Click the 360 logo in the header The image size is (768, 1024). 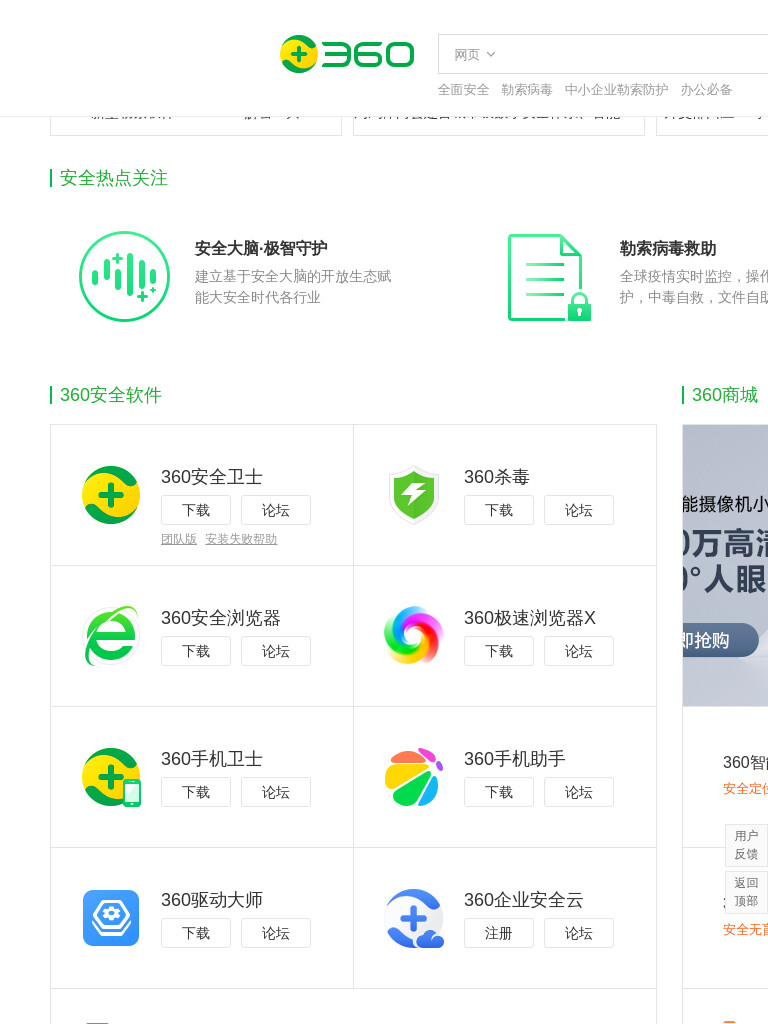point(347,54)
